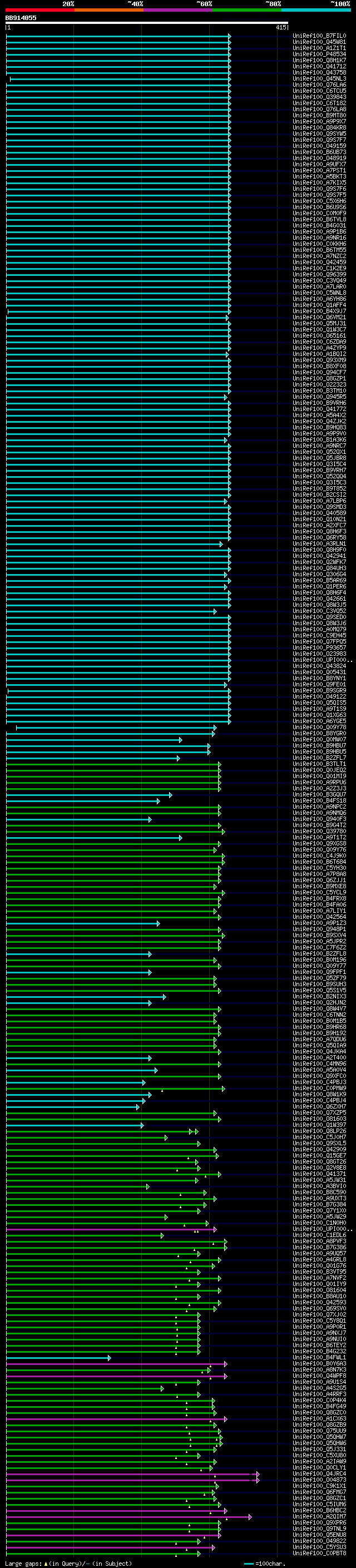Click the short cyan bar for UniRef100_B4FWL1
Image resolution: width=356 pixels, height=1568 pixels.
tap(58, 1358)
